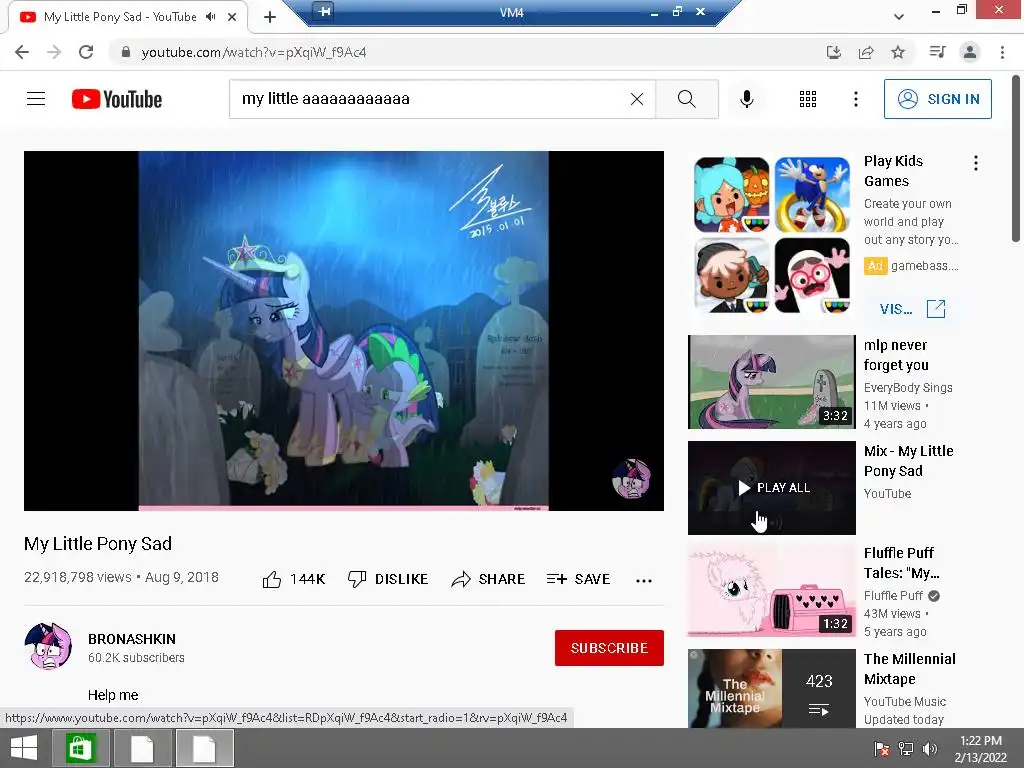Save the video to a playlist
The width and height of the screenshot is (1024, 768).
click(579, 579)
